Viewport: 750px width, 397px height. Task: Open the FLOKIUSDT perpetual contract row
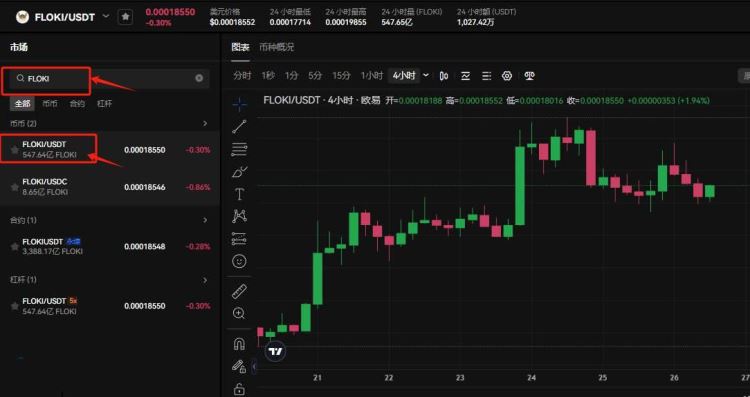tap(110, 247)
